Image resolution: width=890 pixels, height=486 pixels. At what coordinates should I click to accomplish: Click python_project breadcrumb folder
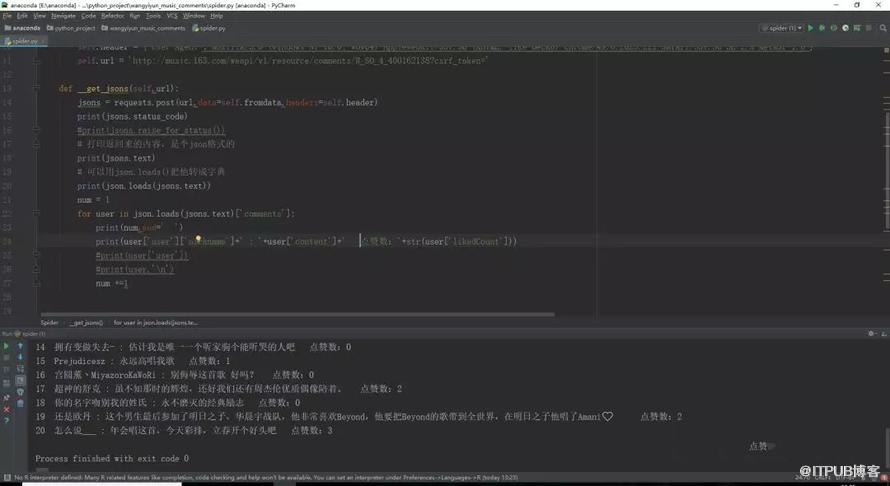pos(71,28)
